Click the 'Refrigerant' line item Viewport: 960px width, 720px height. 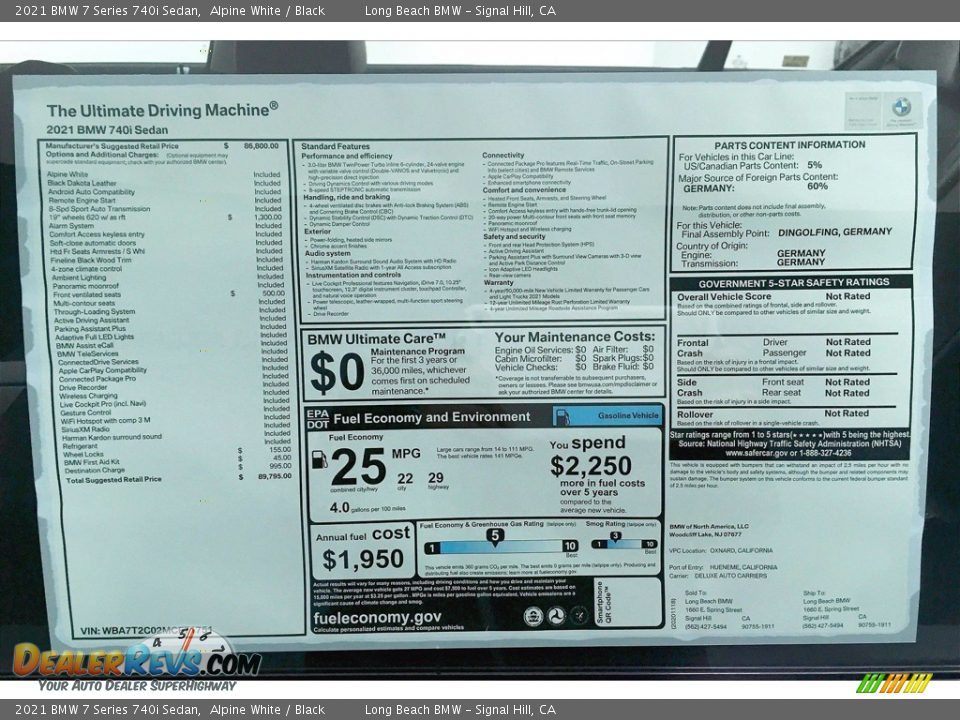coord(80,446)
